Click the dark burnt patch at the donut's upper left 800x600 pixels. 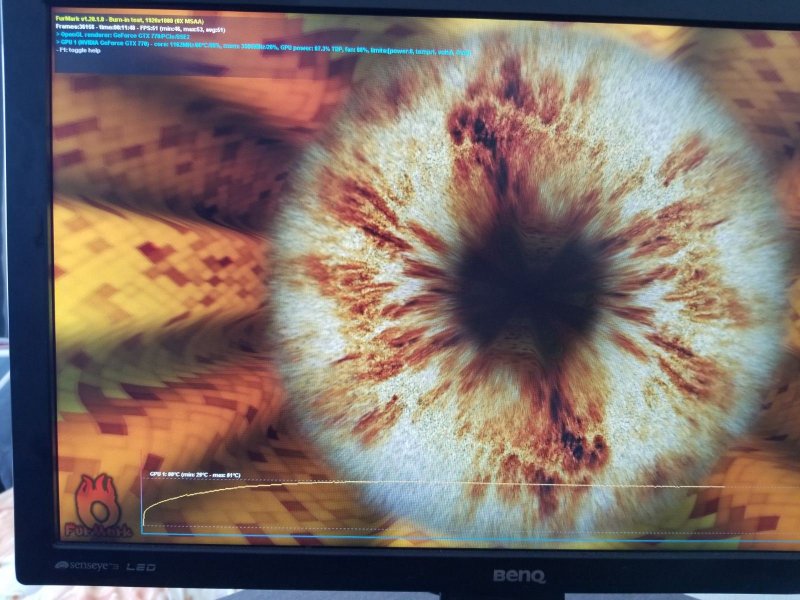pos(470,125)
